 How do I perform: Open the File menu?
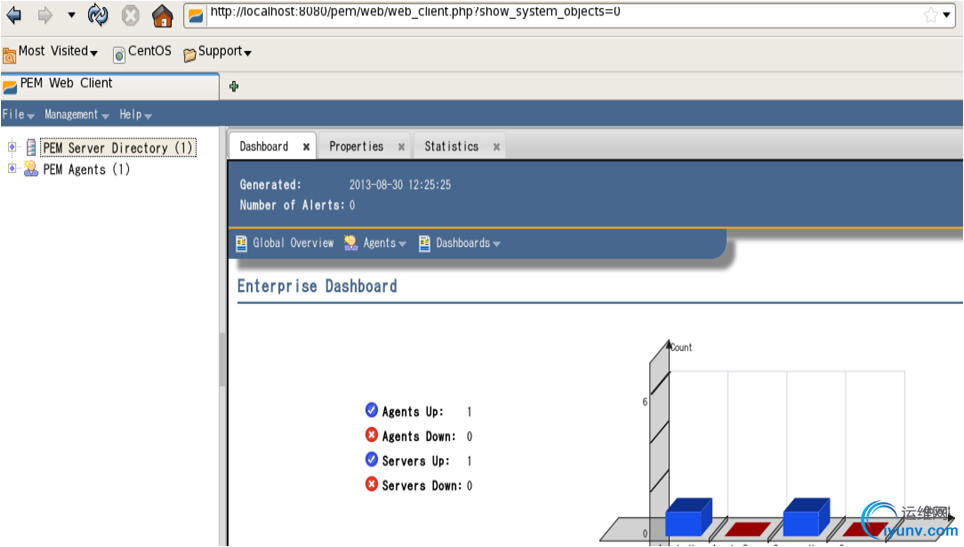coord(18,114)
